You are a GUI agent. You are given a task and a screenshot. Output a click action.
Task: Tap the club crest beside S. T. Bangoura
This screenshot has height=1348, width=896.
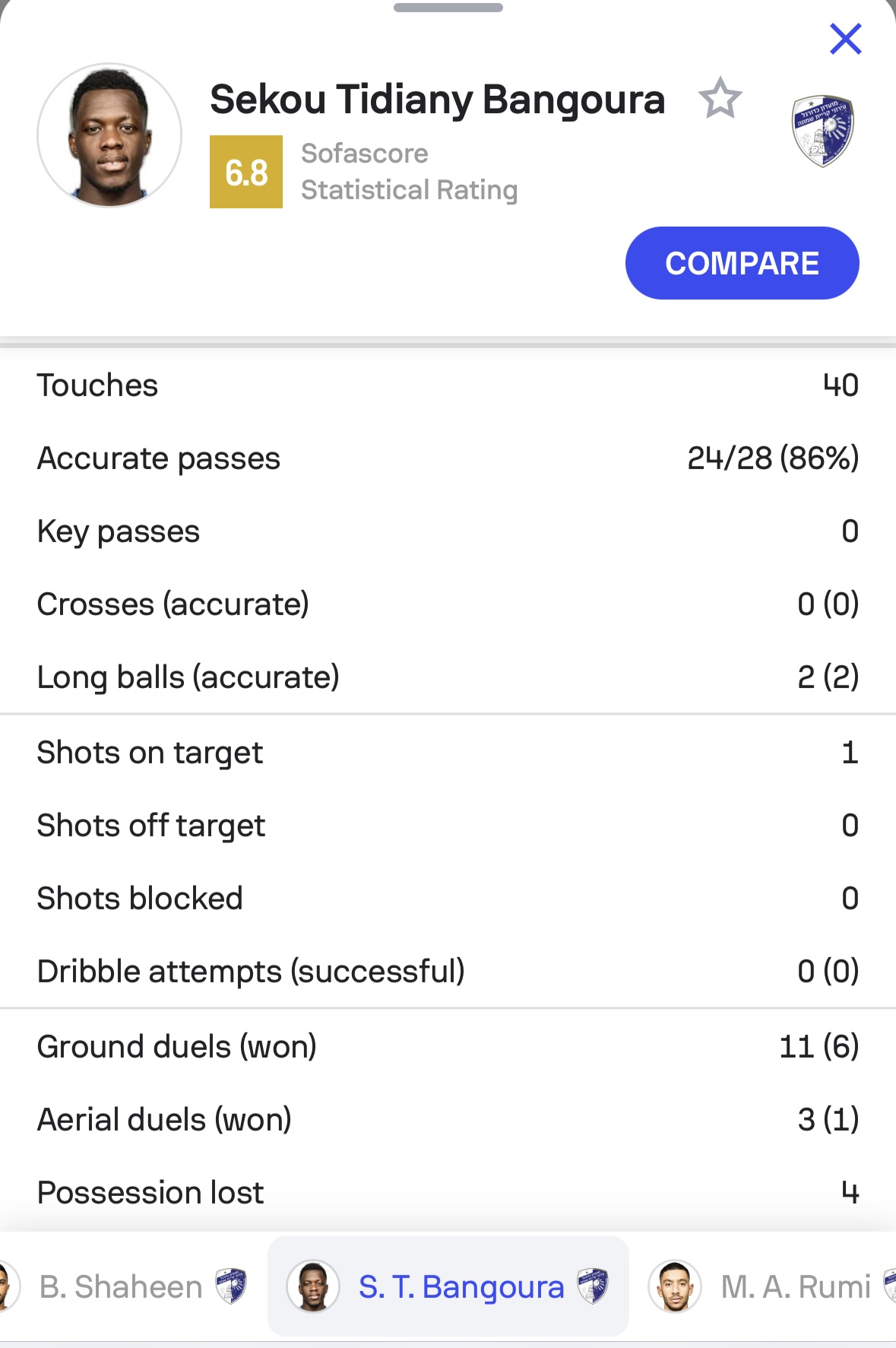point(593,1286)
